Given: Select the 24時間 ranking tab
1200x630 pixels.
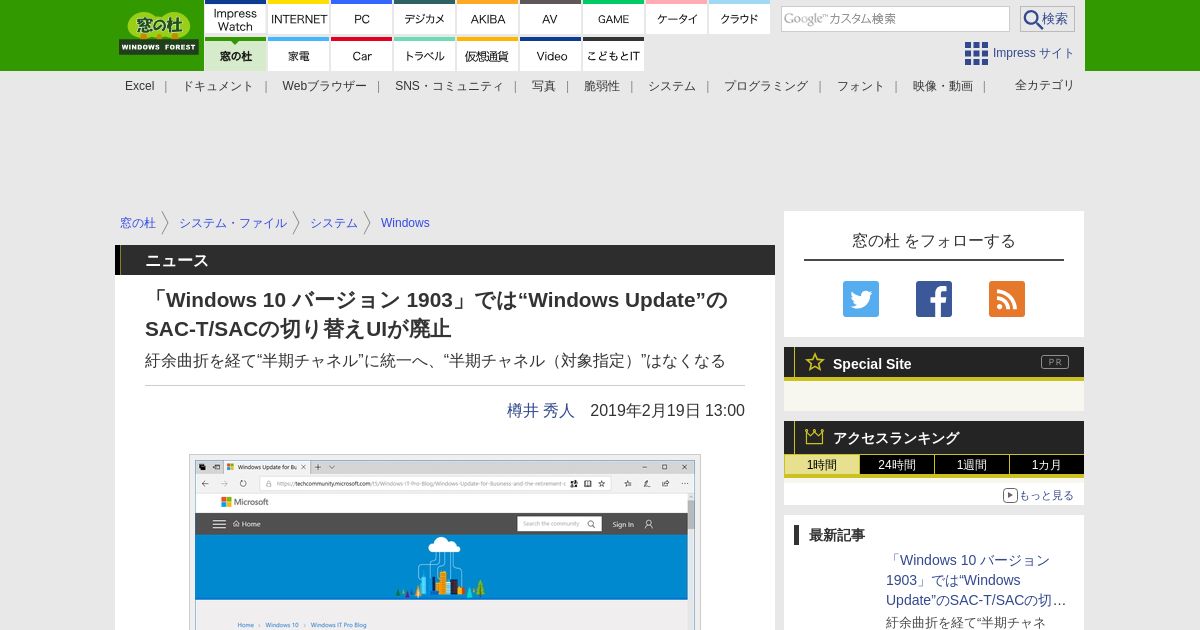Looking at the screenshot, I should (x=897, y=465).
